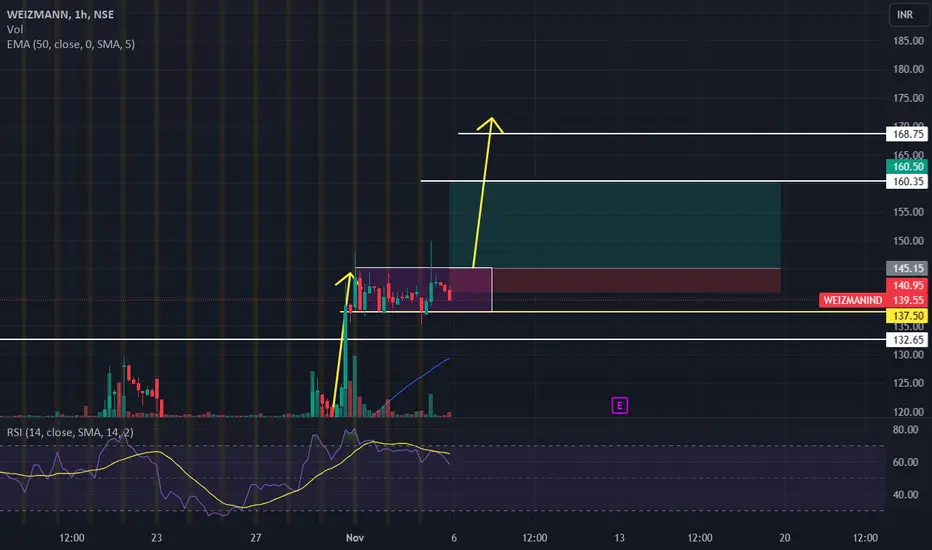
Task: Click the yellow 137.50 price label
Action: click(x=908, y=316)
